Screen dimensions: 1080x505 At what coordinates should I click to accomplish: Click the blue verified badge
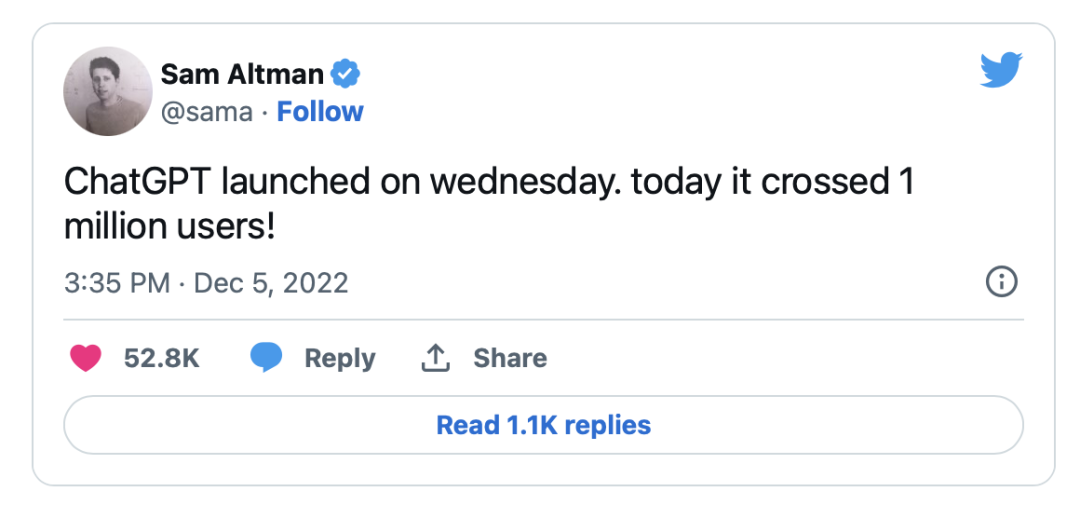tap(346, 74)
